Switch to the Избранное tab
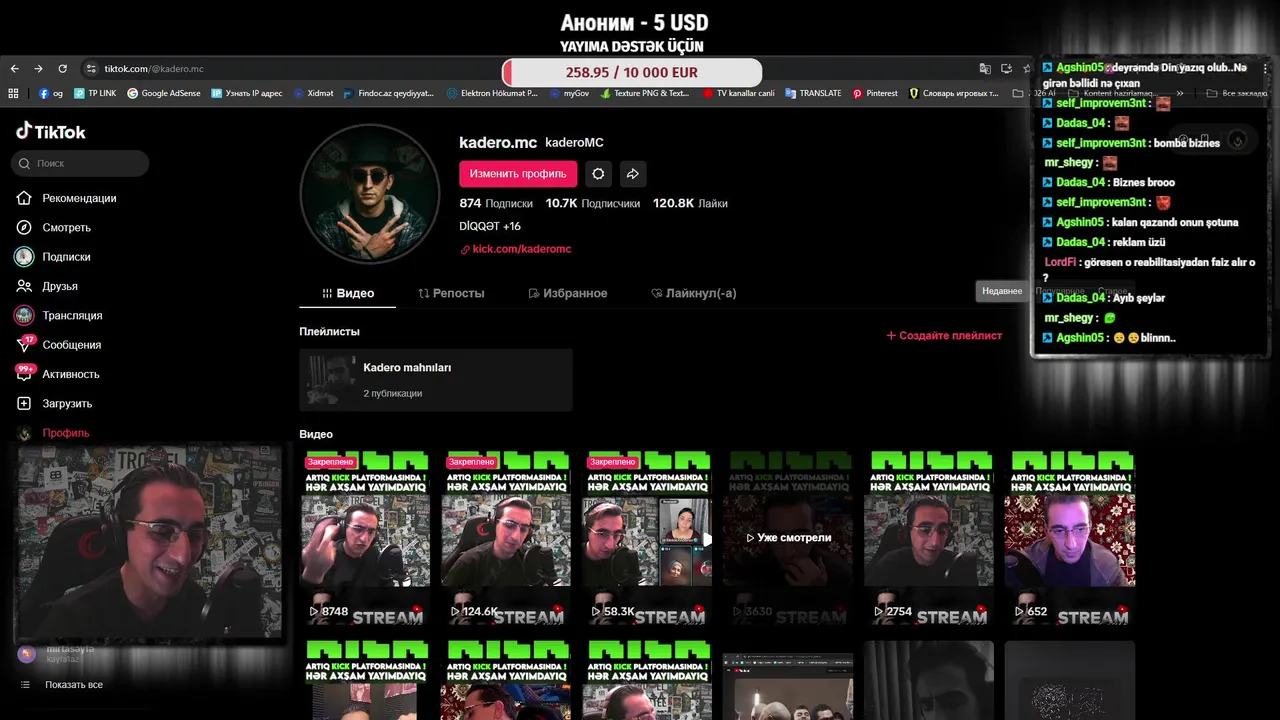 tap(568, 293)
